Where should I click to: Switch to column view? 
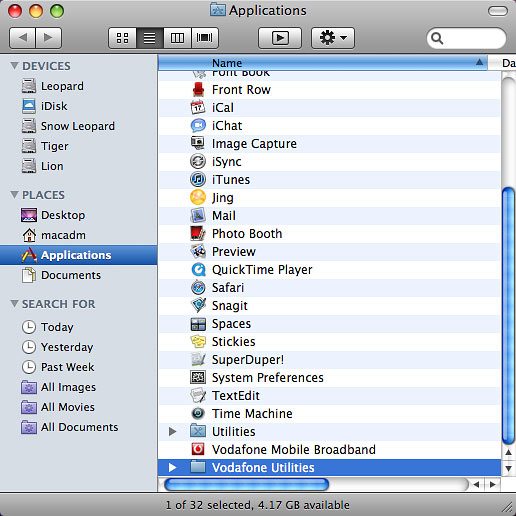click(x=177, y=38)
